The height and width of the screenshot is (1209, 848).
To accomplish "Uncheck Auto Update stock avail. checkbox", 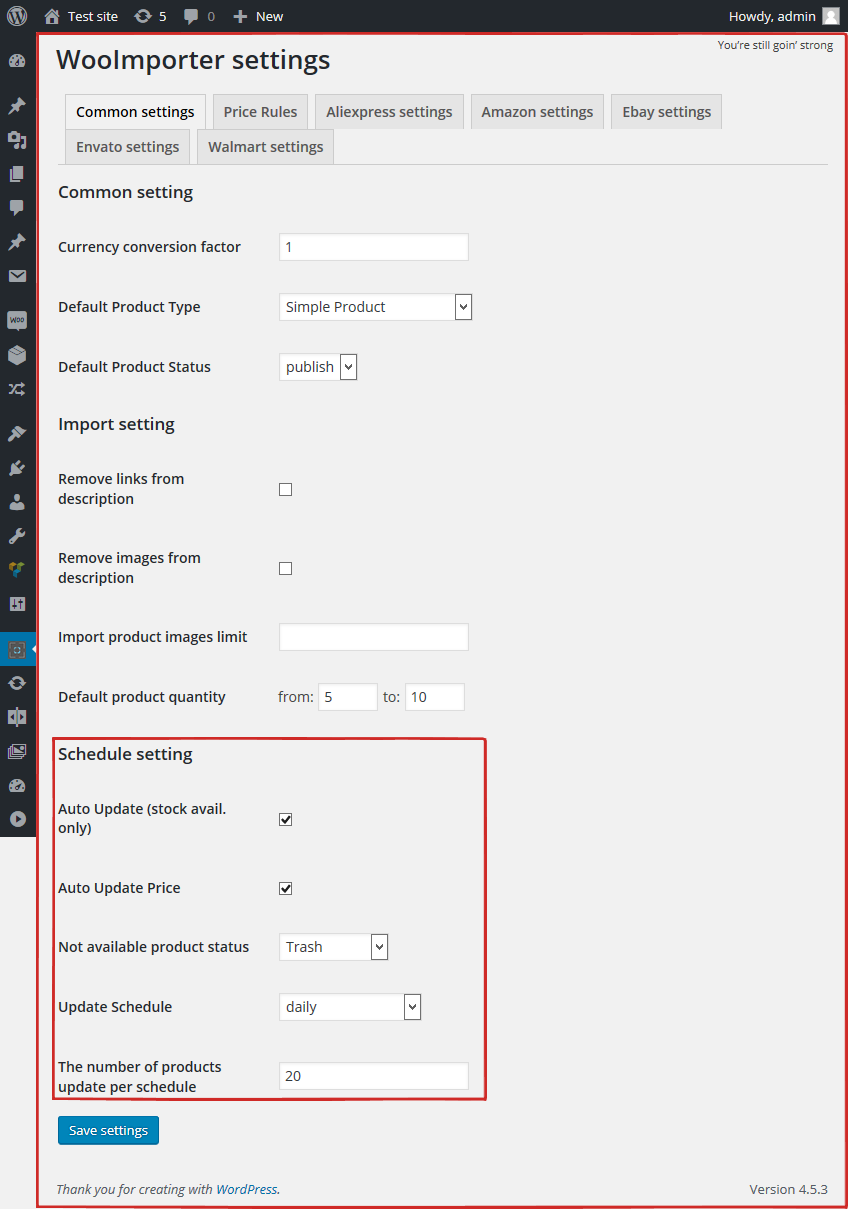I will 285,819.
